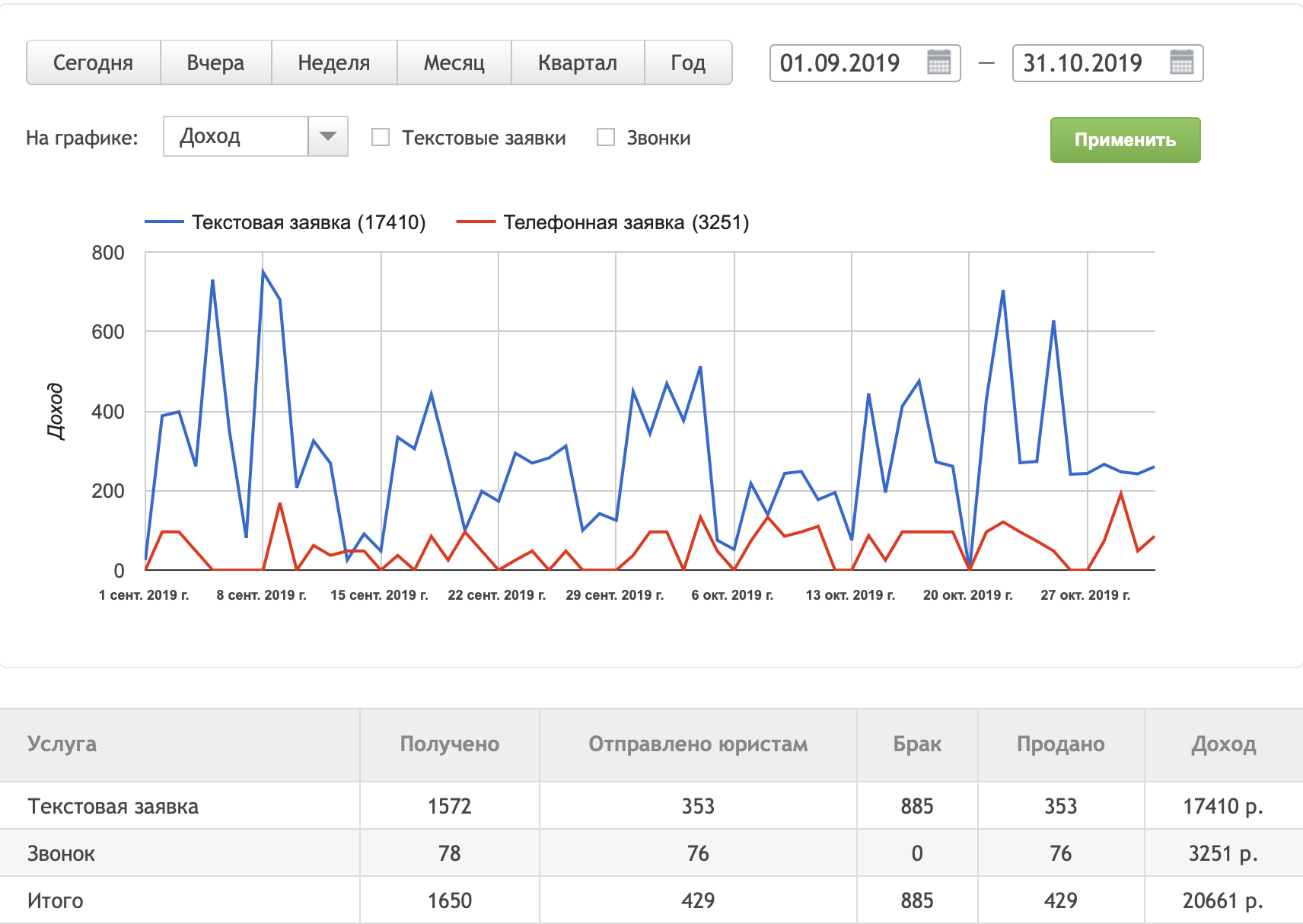Pick the Год period tab
Image resolution: width=1303 pixels, height=924 pixels.
[688, 62]
